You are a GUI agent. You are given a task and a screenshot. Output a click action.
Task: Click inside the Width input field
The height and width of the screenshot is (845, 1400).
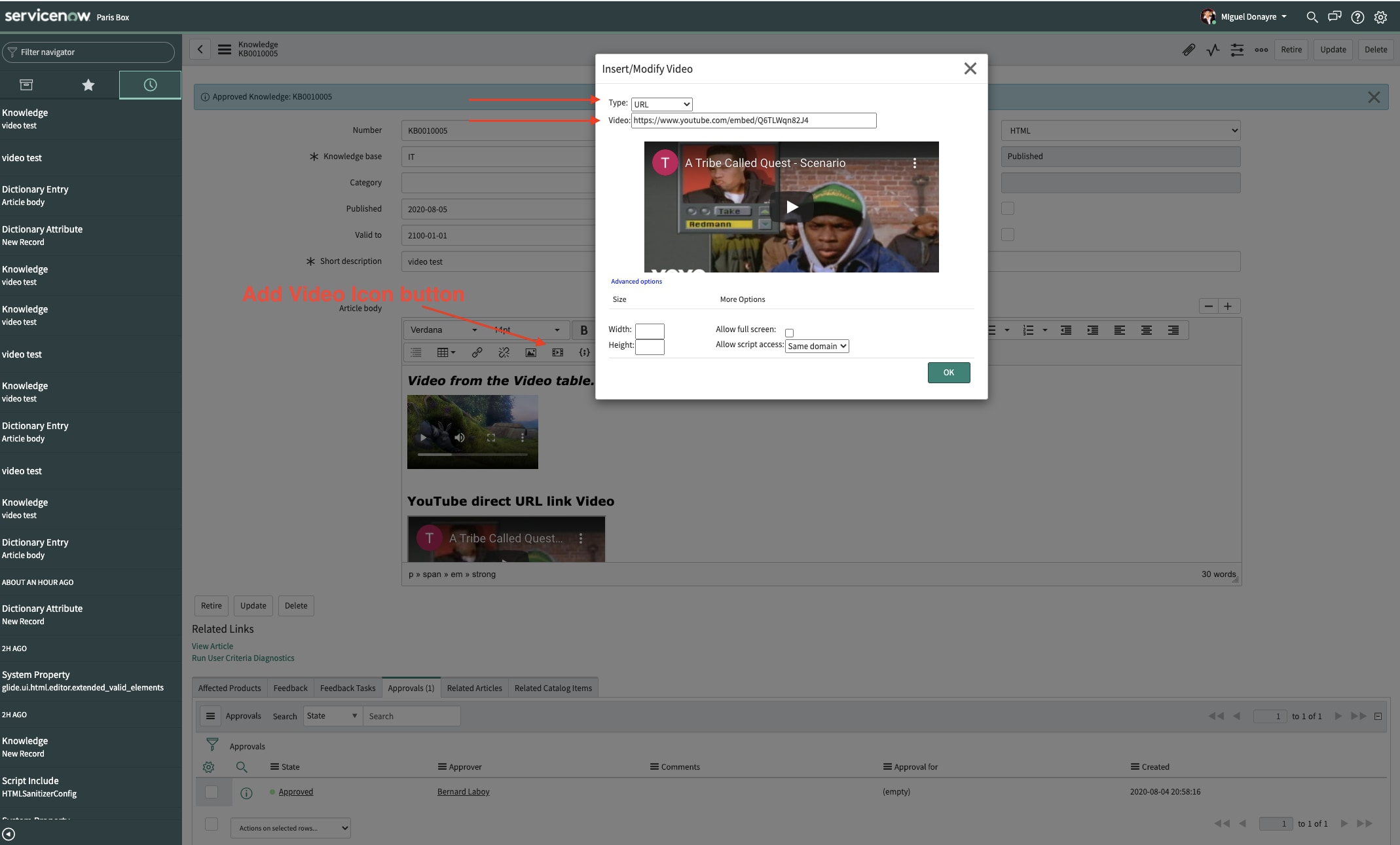649,331
